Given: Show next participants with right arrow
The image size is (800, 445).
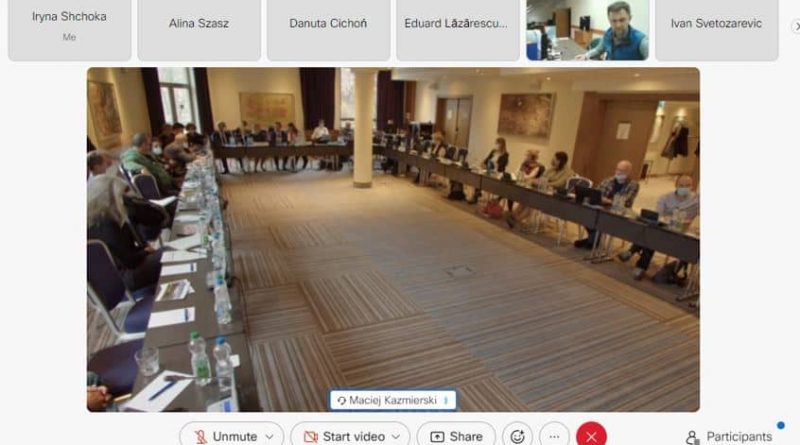Looking at the screenshot, I should coord(796,26).
